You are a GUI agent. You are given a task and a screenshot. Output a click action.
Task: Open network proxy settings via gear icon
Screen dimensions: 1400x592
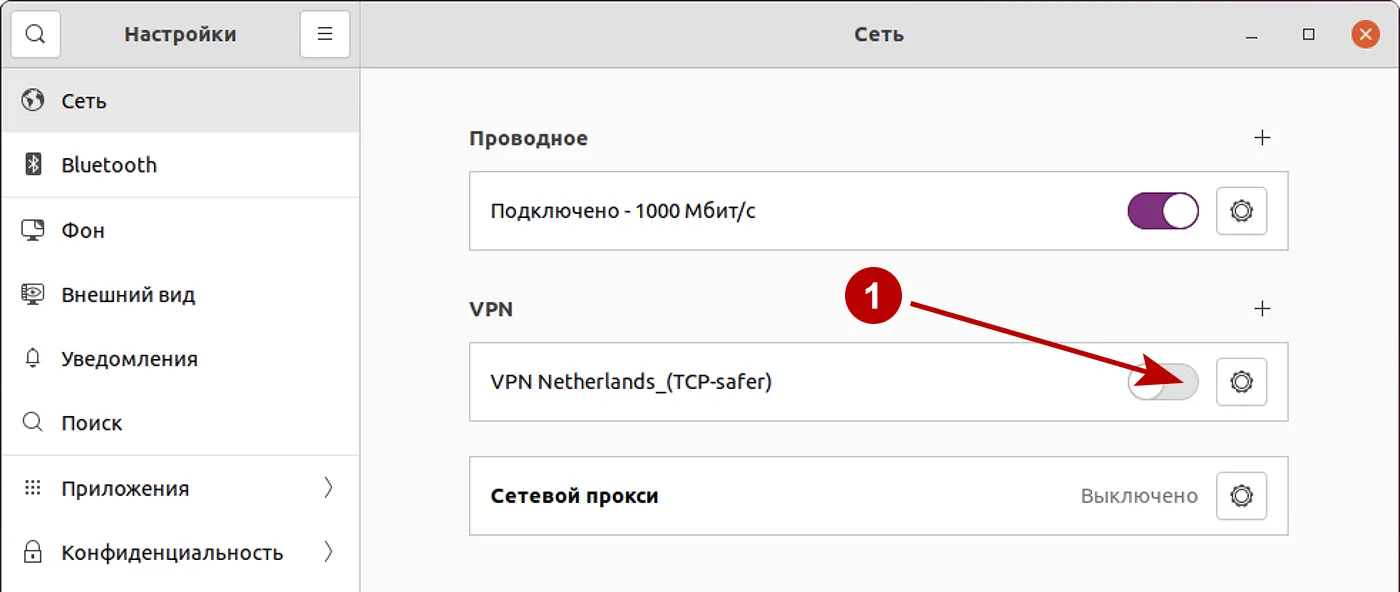(1241, 495)
